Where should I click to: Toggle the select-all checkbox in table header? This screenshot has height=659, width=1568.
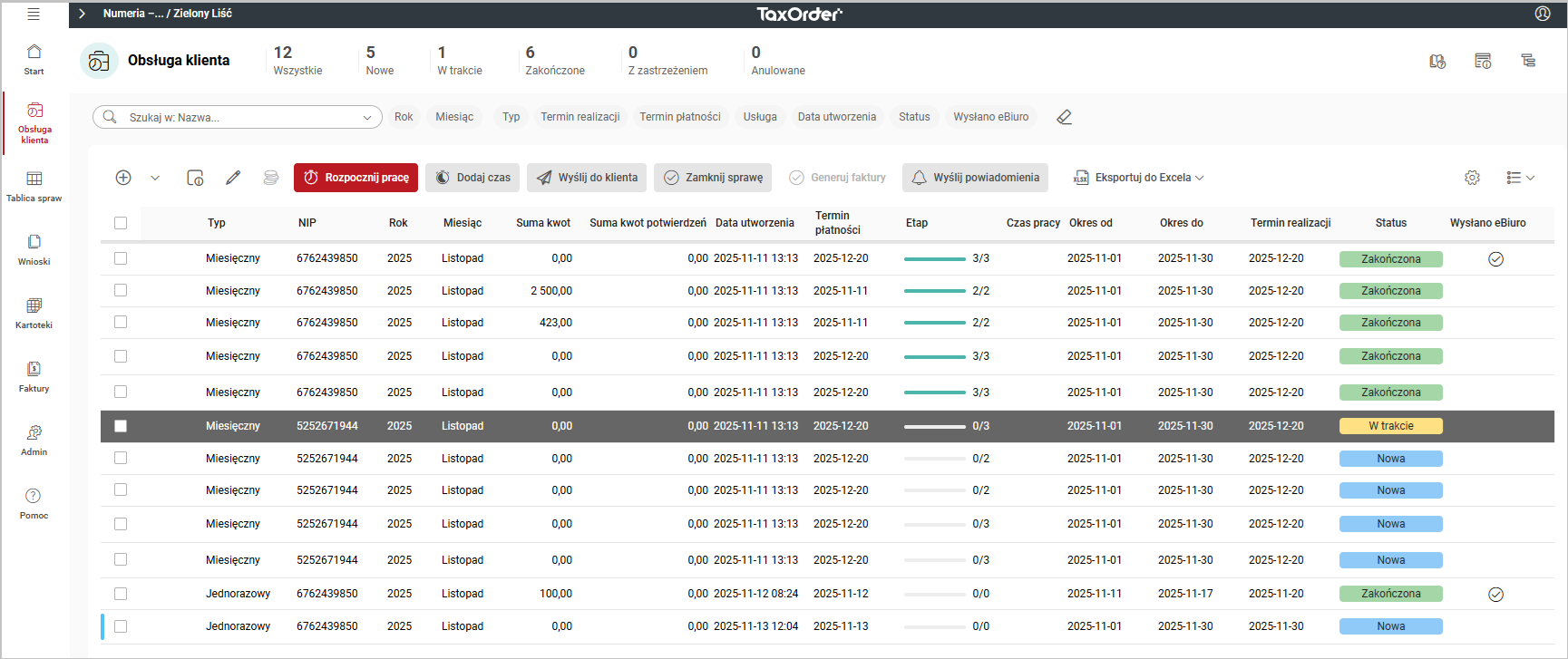pos(121,223)
